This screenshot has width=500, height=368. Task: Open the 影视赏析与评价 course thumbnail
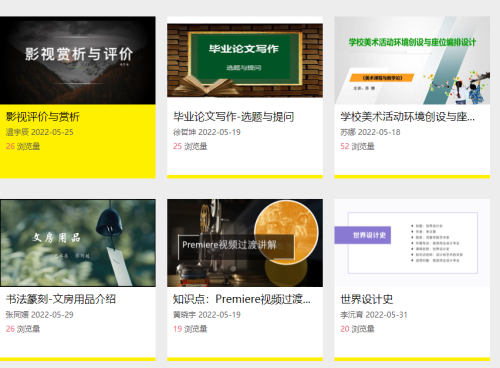[78, 60]
